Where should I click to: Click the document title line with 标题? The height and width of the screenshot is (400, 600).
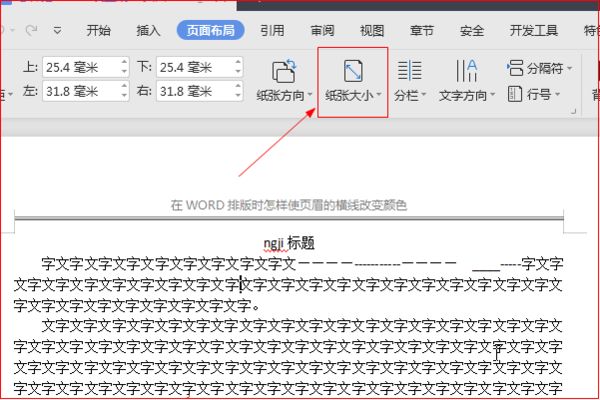(289, 243)
